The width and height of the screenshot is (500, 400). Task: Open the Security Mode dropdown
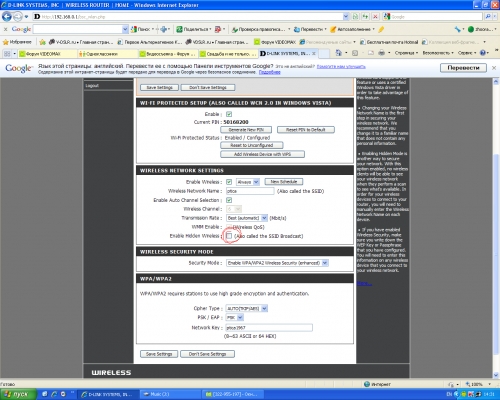(277, 263)
